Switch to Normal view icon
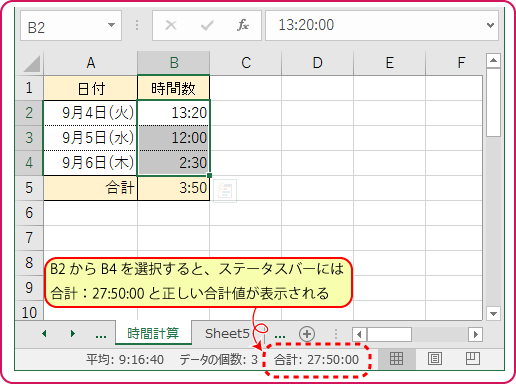The height and width of the screenshot is (384, 516). (396, 359)
